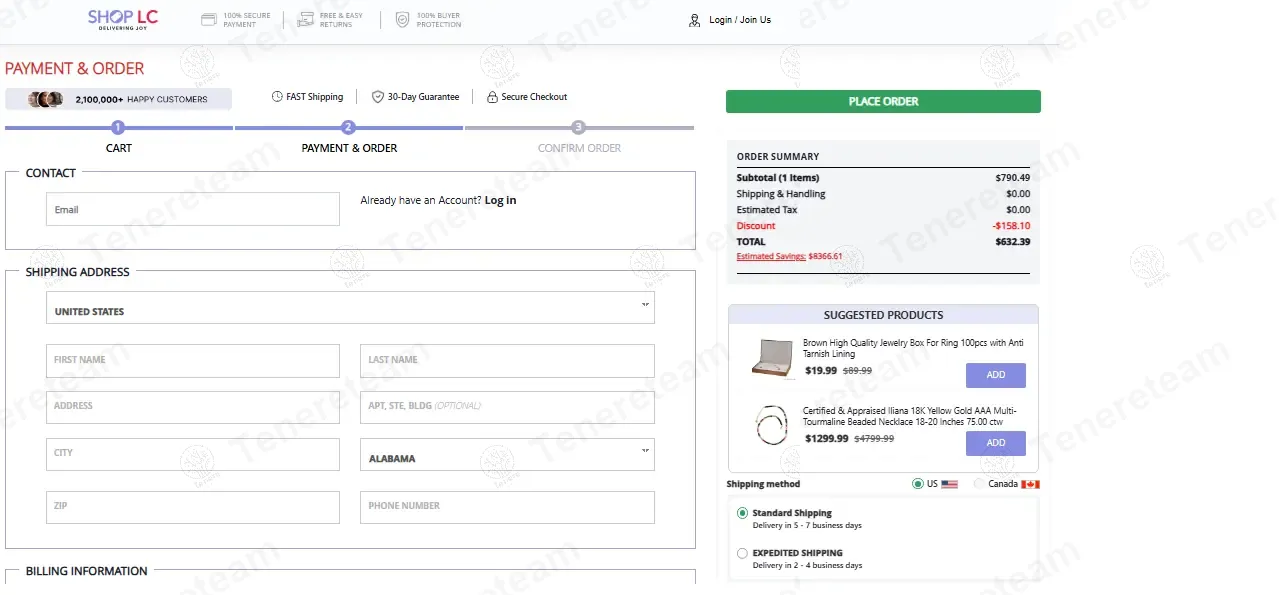This screenshot has height=595, width=1279.
Task: Select Canada as shipping region
Action: click(979, 484)
